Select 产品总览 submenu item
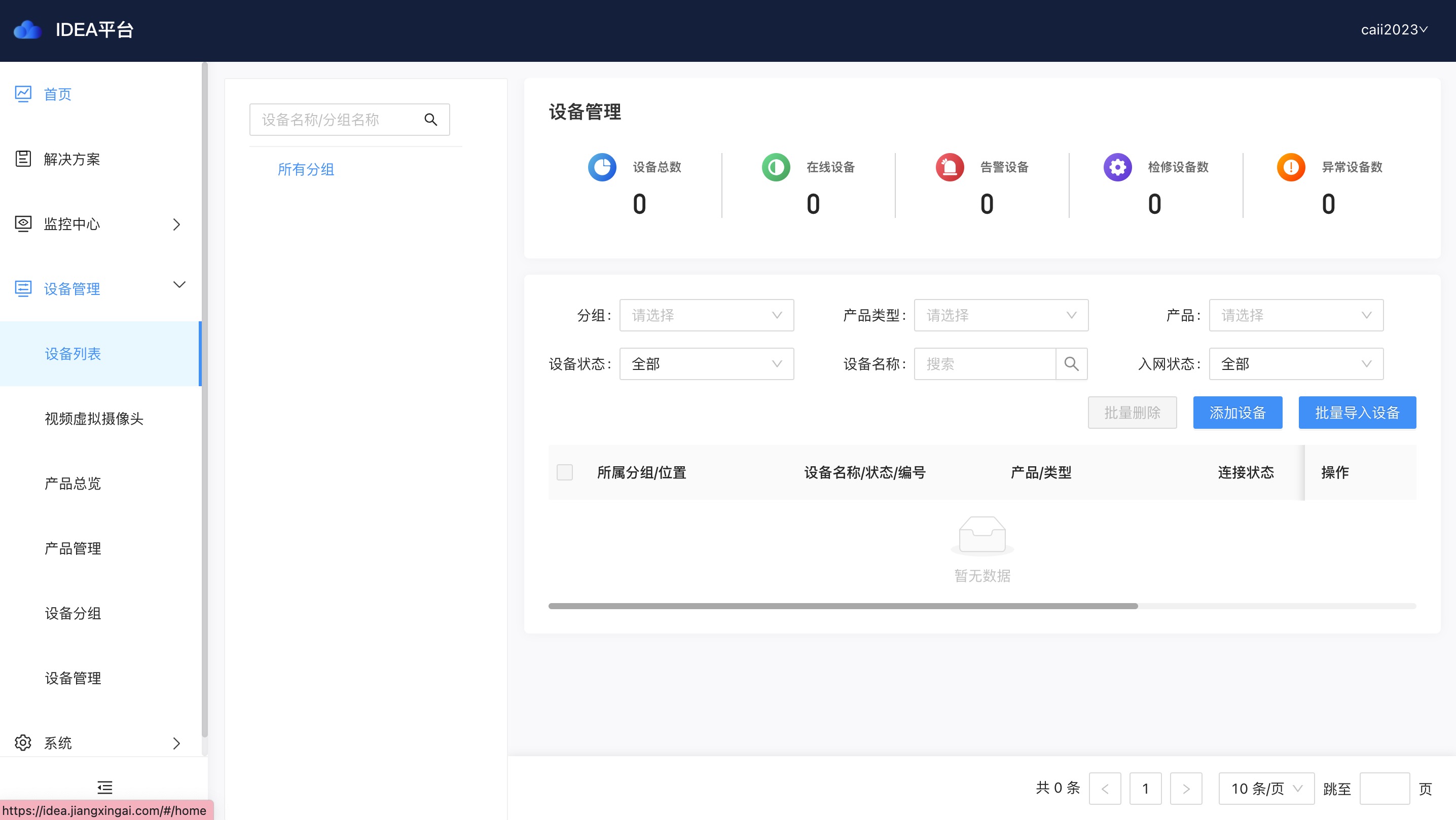 (100, 484)
